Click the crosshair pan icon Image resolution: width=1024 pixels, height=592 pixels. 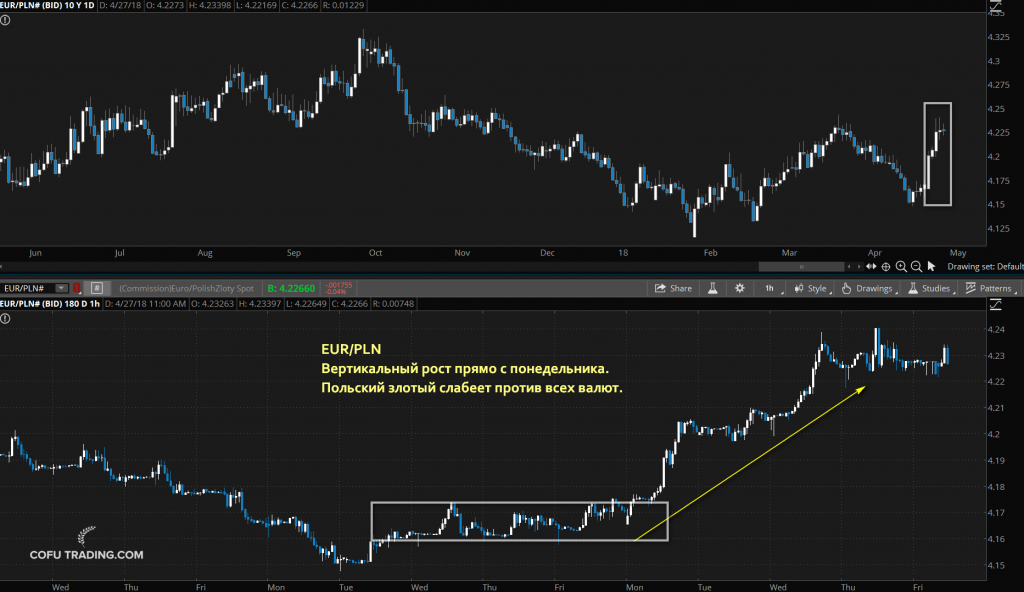(886, 267)
